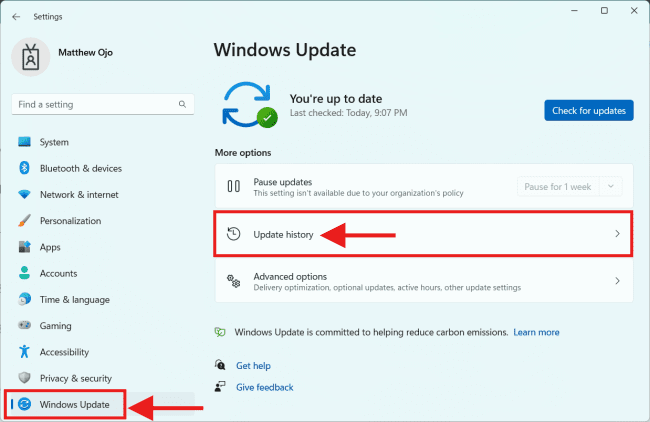Open the Learn more link
Viewport: 650px width, 422px height.
pos(537,332)
